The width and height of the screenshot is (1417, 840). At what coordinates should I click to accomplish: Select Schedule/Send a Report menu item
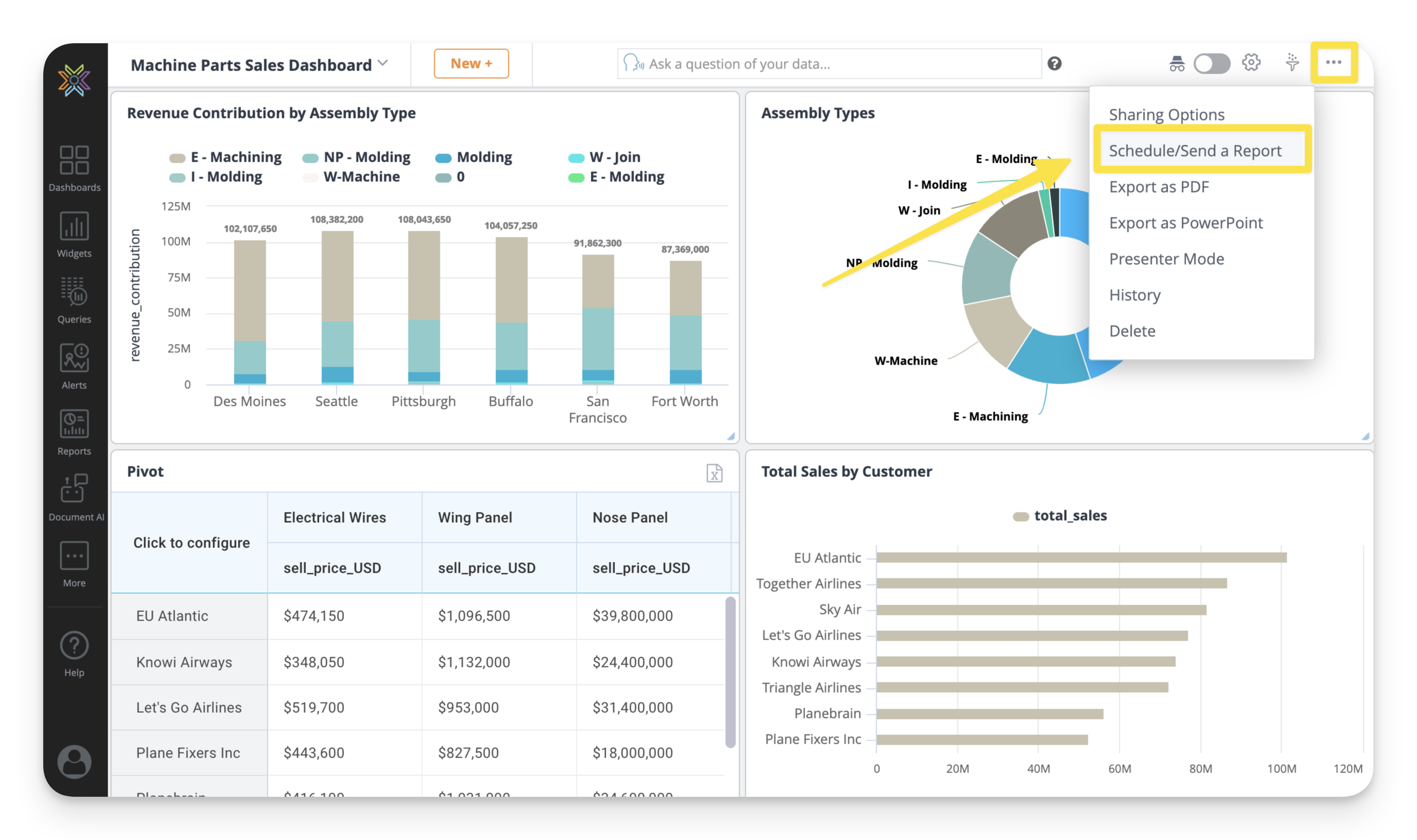(x=1194, y=150)
